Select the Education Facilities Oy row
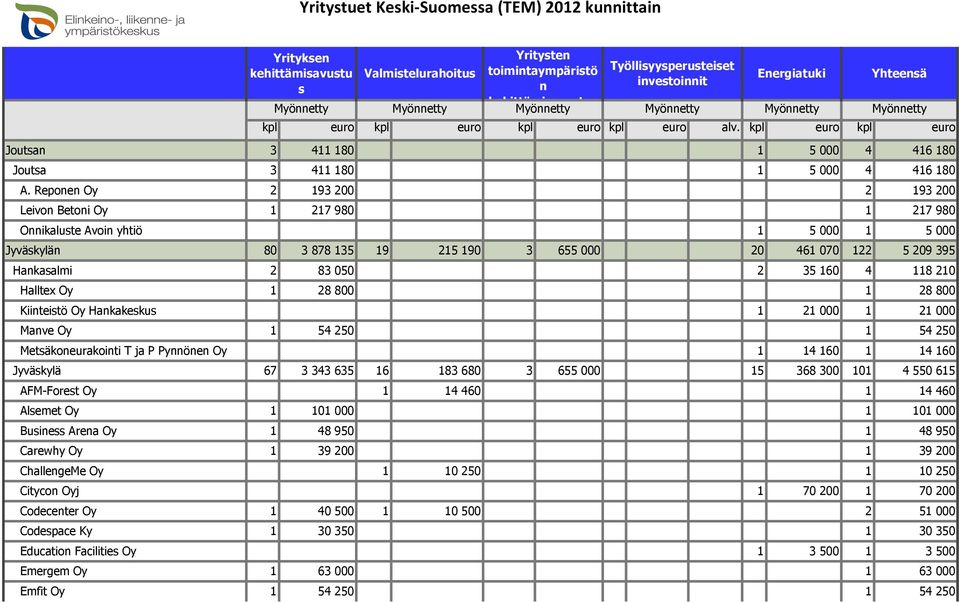Image resolution: width=959 pixels, height=602 pixels. tap(480, 551)
